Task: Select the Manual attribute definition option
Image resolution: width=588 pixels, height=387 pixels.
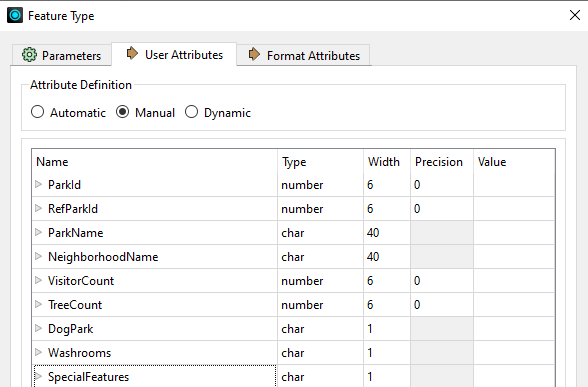Action: 123,112
